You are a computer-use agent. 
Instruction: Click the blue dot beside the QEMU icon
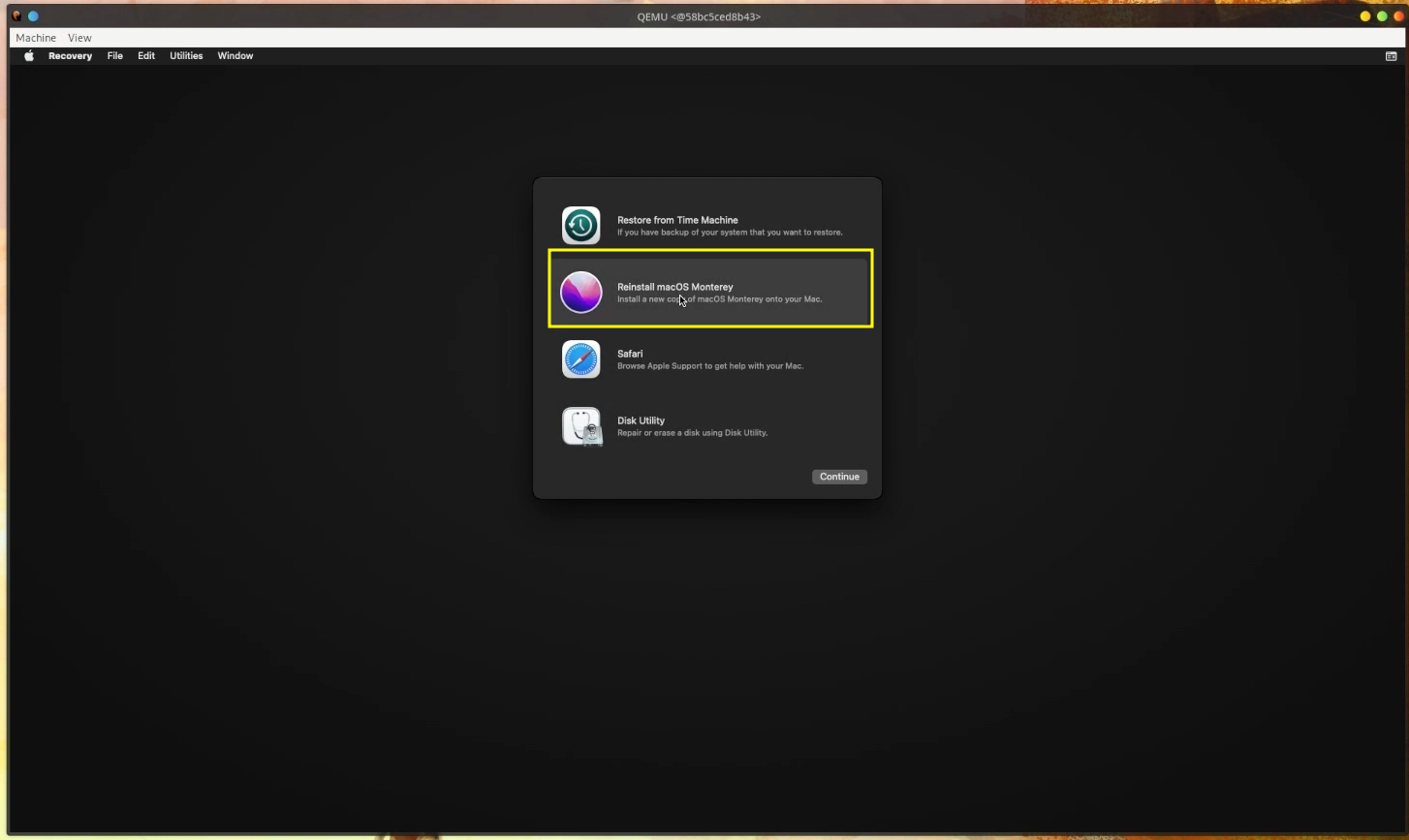click(33, 16)
